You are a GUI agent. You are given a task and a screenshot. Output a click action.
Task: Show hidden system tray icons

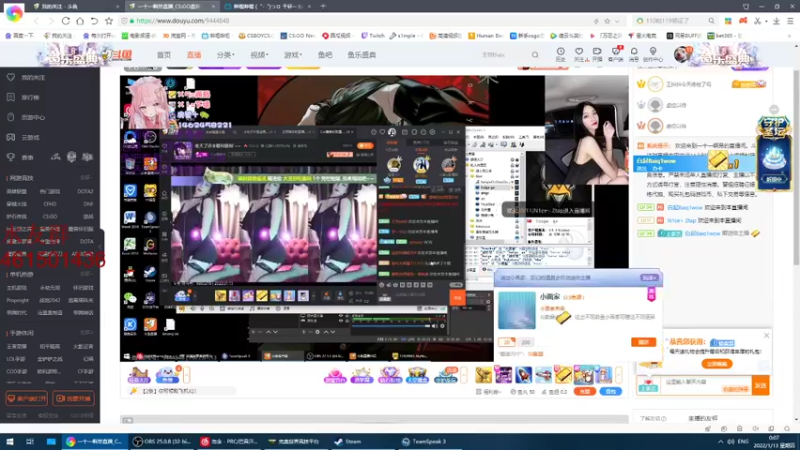(720, 441)
